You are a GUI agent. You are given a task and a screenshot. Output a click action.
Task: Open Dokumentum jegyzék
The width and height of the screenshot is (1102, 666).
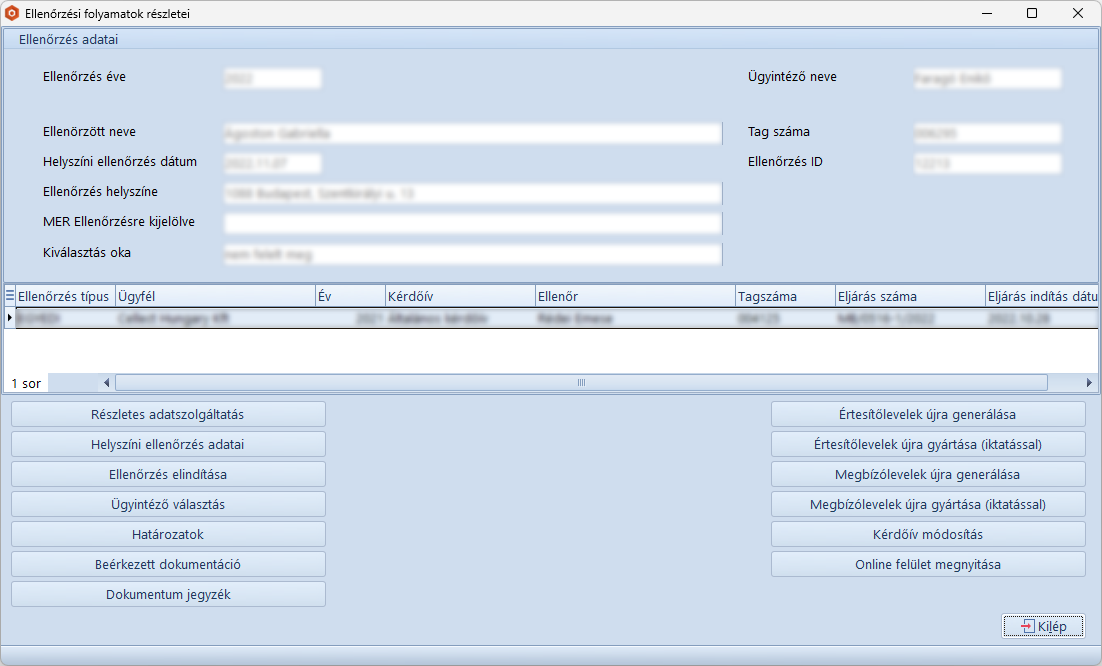(x=168, y=594)
